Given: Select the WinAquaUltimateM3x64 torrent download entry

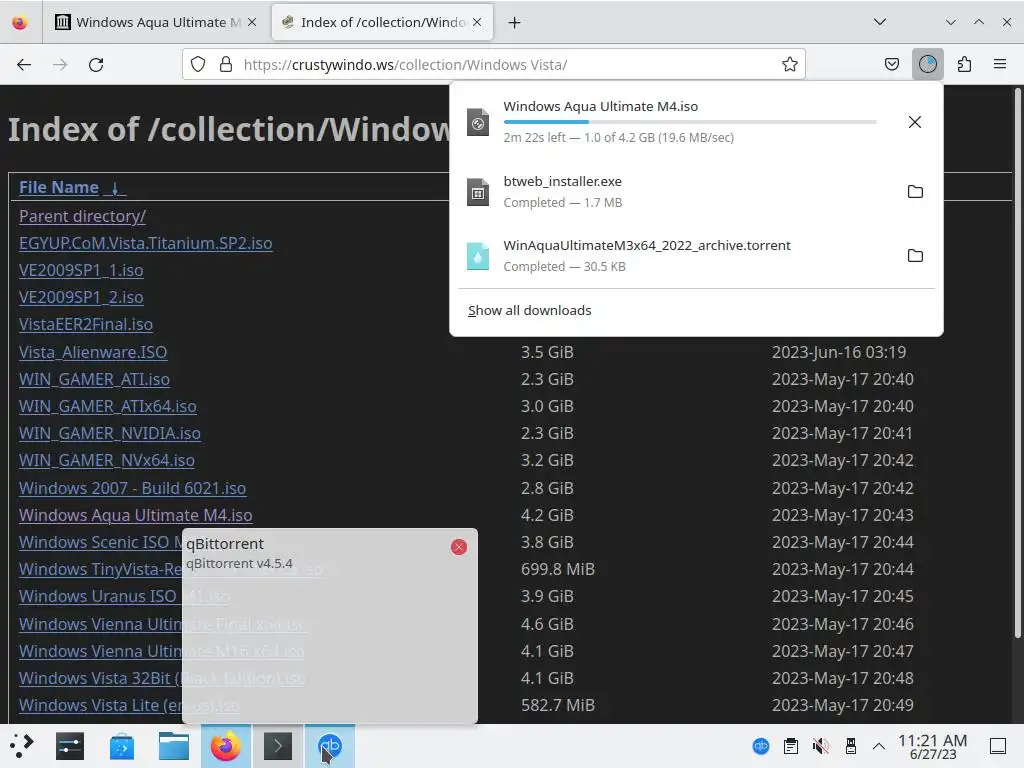Looking at the screenshot, I should point(696,255).
